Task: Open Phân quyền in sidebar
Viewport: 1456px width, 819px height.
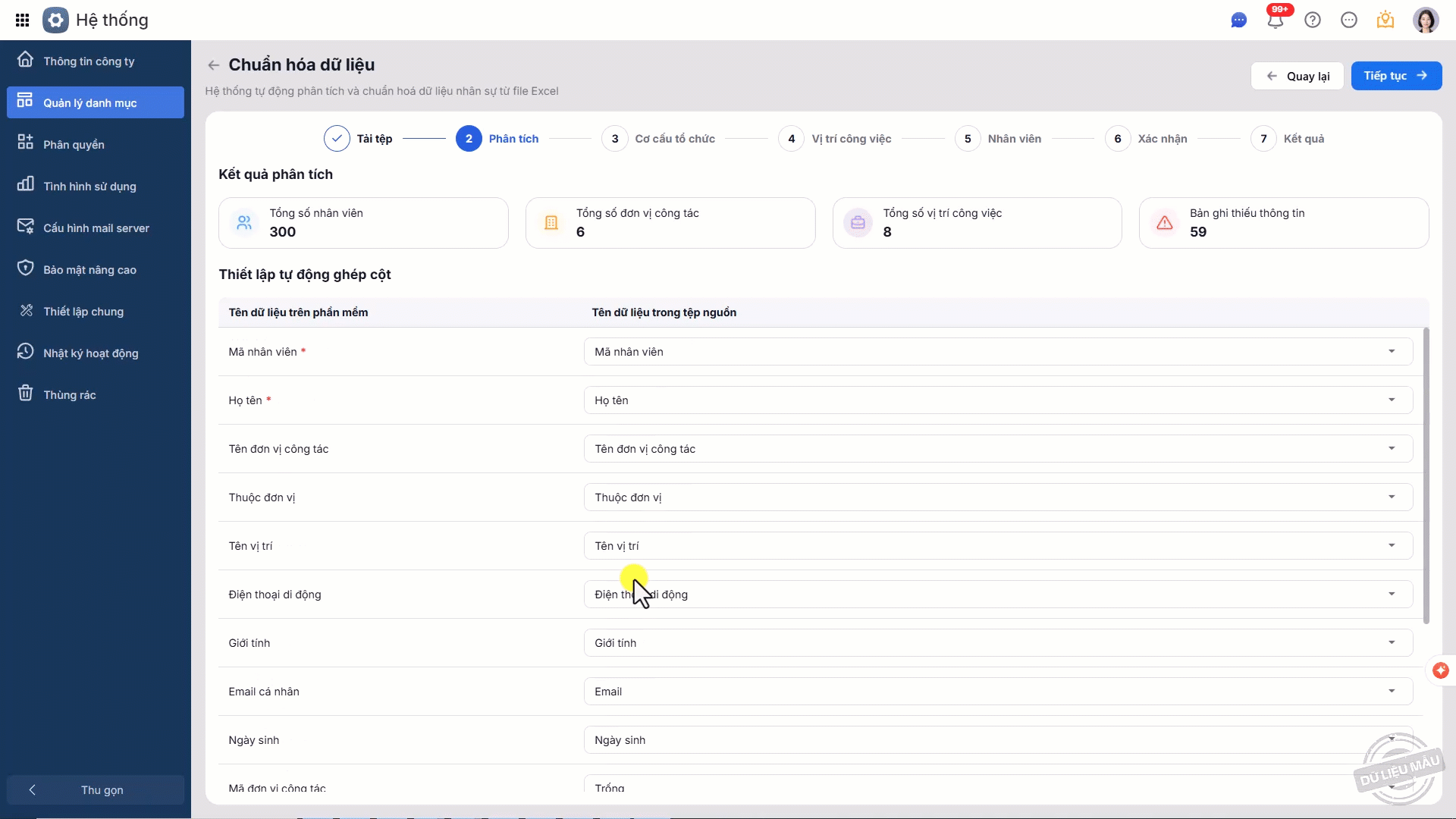Action: pos(74,145)
